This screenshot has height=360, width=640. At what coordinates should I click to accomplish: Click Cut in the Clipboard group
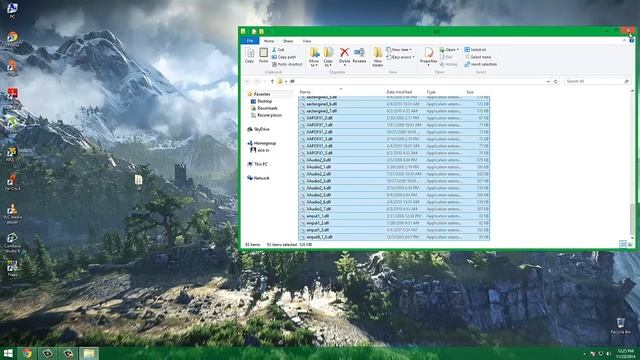(x=278, y=49)
